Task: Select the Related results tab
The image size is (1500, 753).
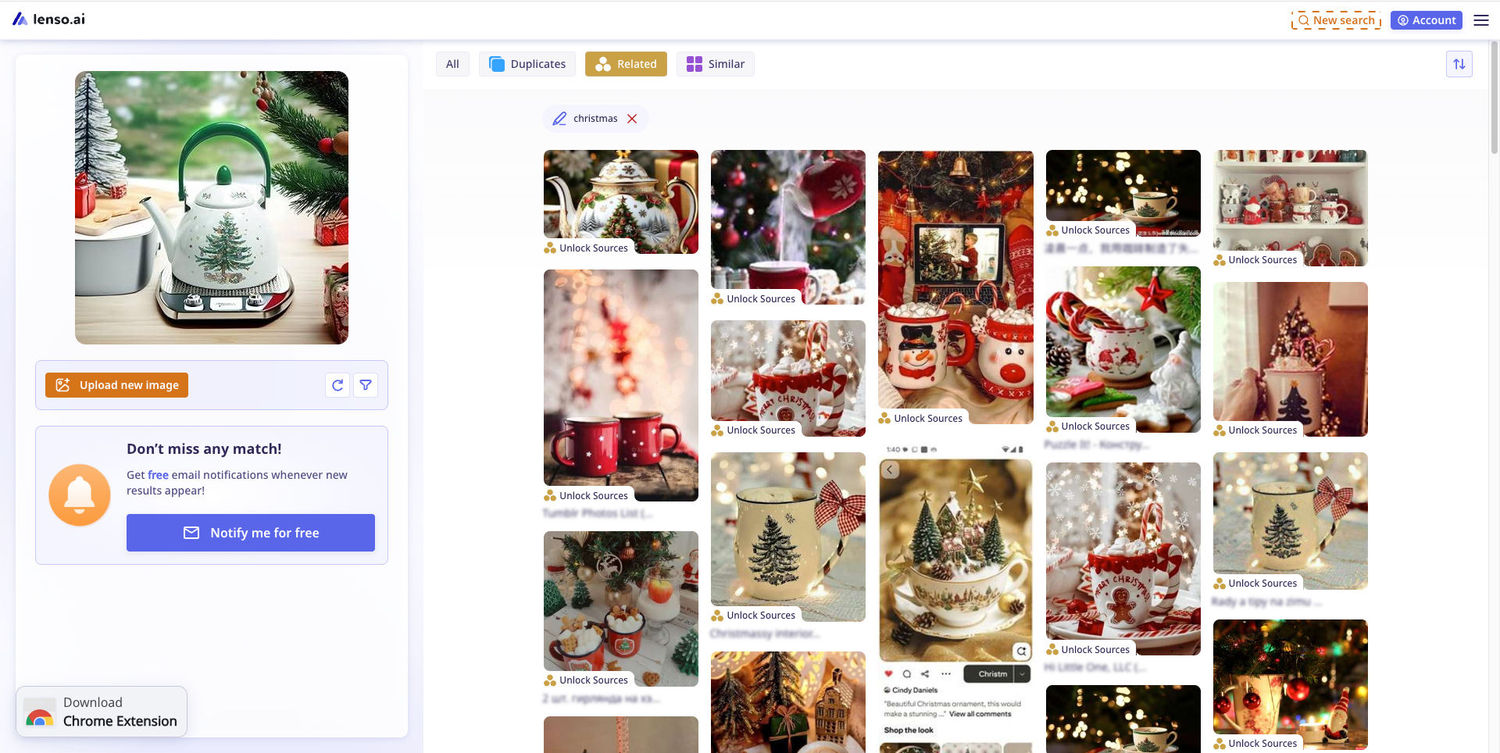Action: 626,64
